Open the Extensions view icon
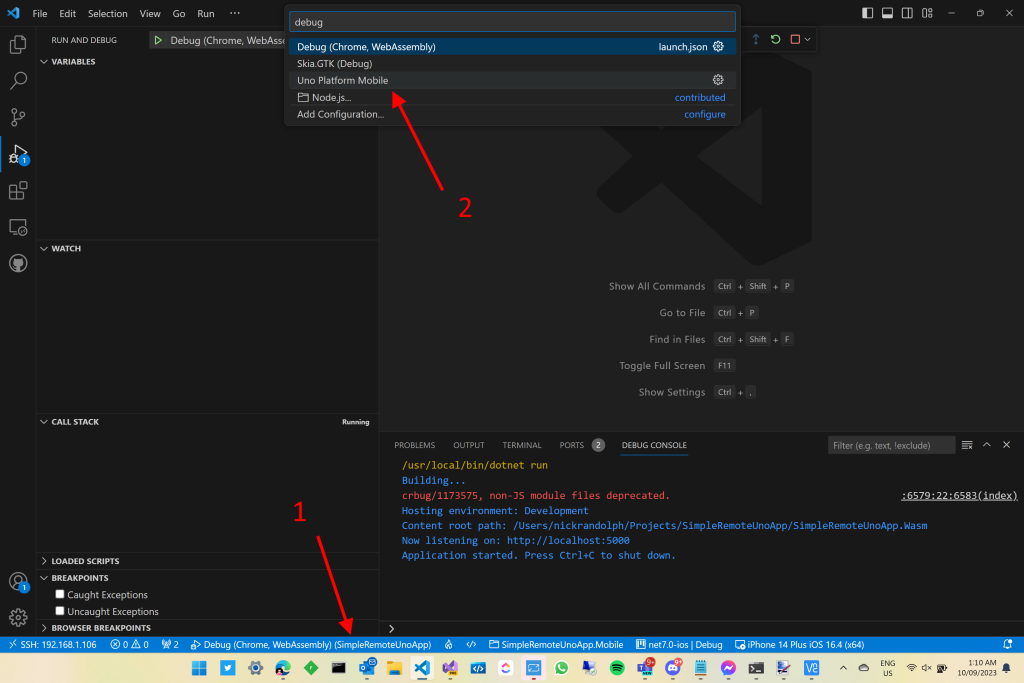Image resolution: width=1024 pixels, height=683 pixels. 18,190
